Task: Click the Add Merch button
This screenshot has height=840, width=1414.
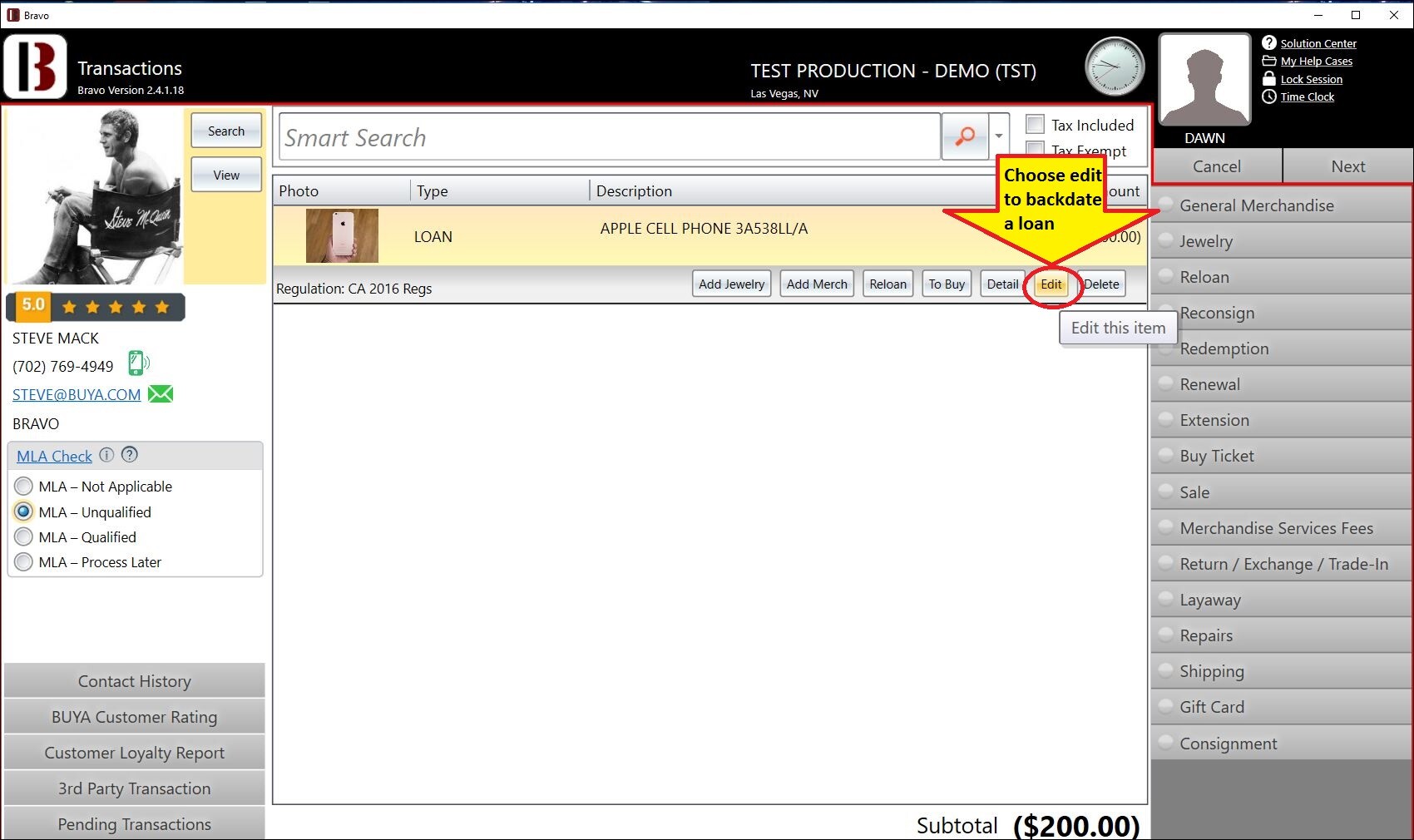Action: click(817, 284)
